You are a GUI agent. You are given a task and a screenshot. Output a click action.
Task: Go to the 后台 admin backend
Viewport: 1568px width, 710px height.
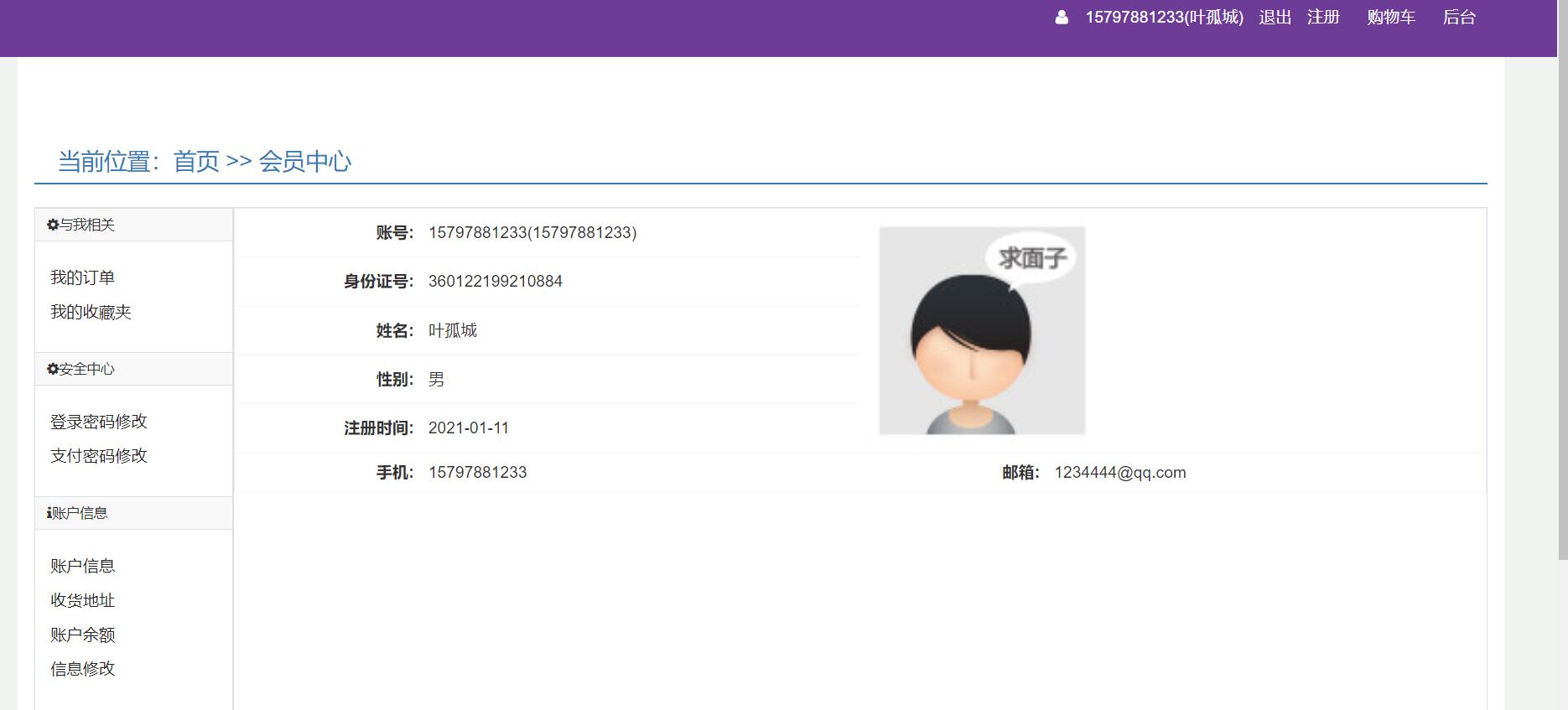coord(1459,17)
